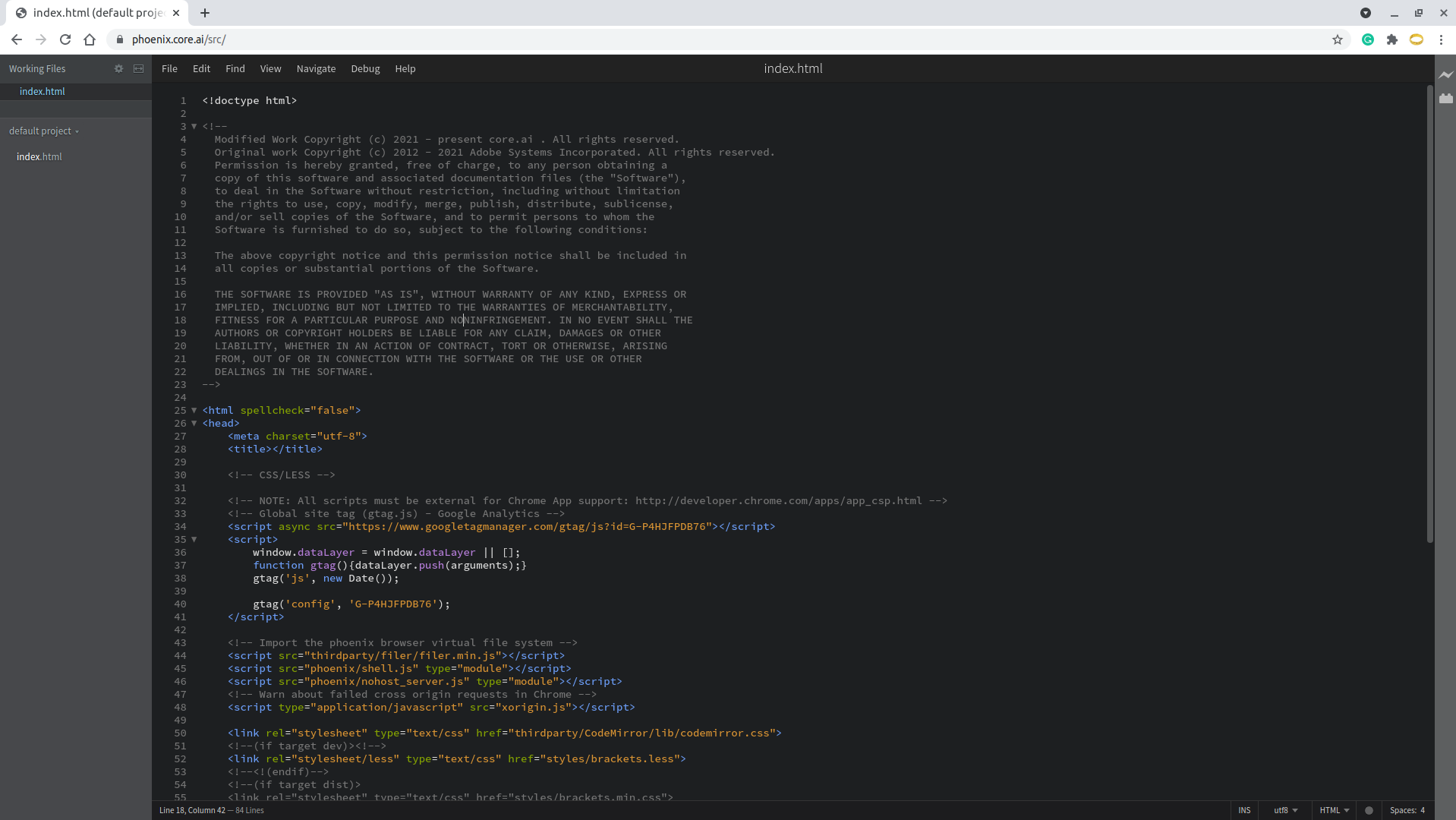Click the split view icon in Working Files
Image resolution: width=1456 pixels, height=820 pixels.
138,68
